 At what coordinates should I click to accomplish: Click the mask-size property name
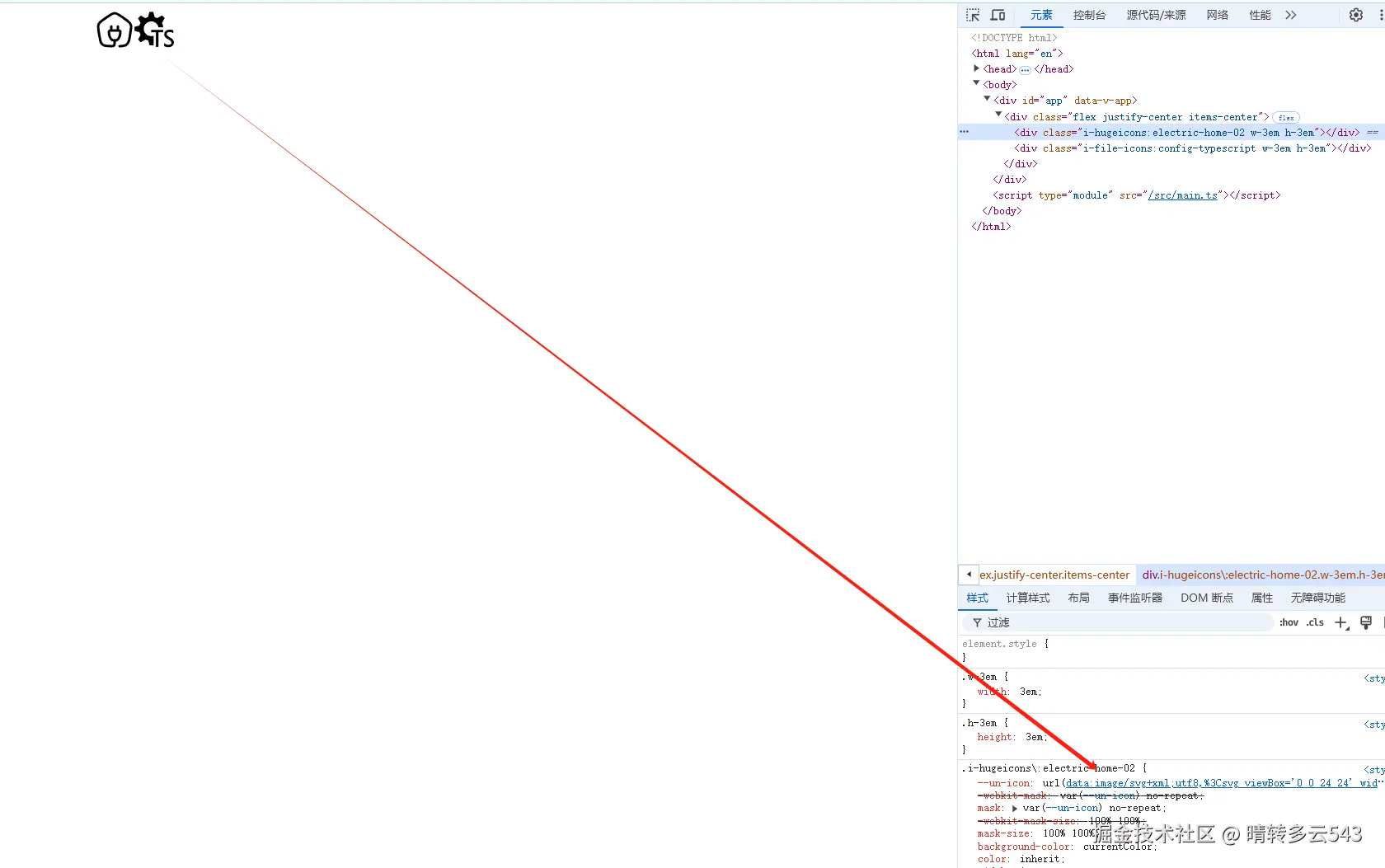click(1004, 833)
